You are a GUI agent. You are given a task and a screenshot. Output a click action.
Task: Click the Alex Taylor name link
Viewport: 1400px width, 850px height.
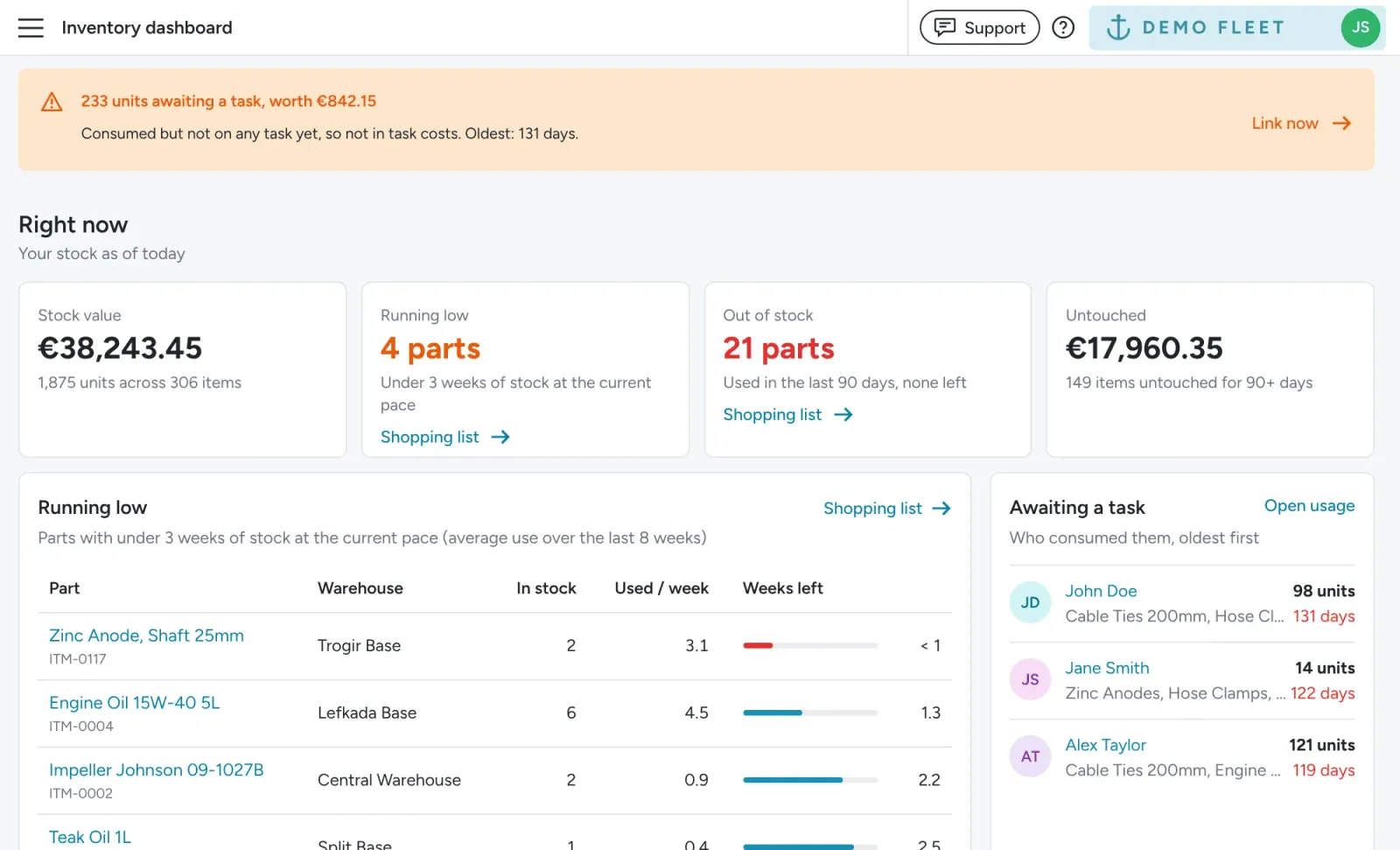tap(1105, 745)
